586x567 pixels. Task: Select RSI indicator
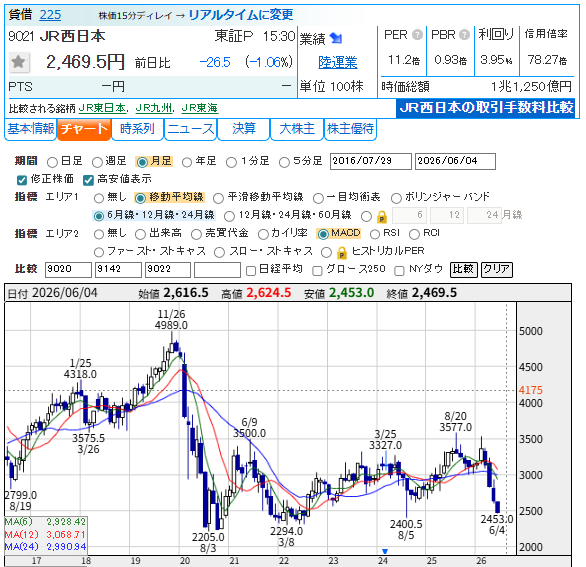[375, 234]
